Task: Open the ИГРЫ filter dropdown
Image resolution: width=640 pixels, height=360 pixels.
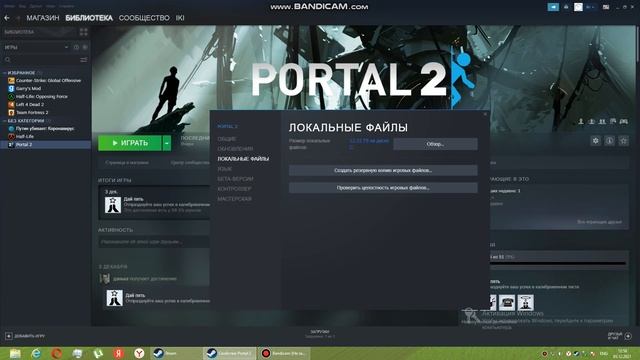Action: pos(36,47)
